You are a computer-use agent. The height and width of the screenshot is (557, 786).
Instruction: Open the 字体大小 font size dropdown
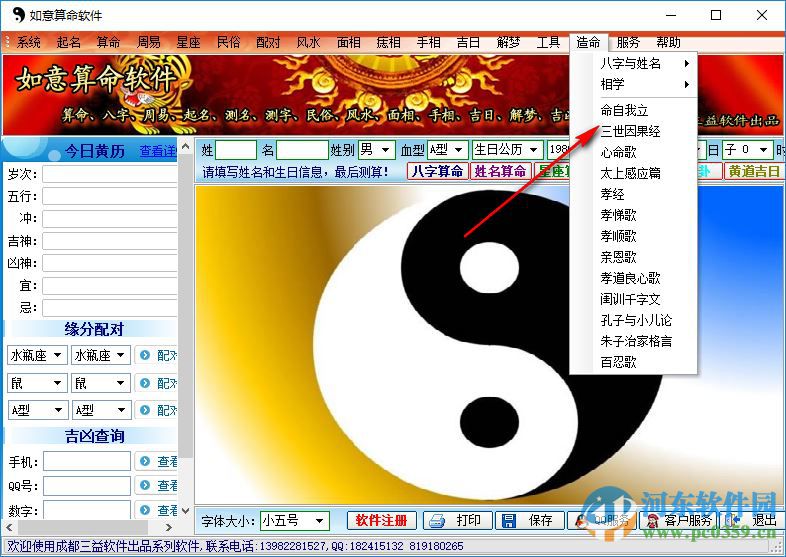295,521
